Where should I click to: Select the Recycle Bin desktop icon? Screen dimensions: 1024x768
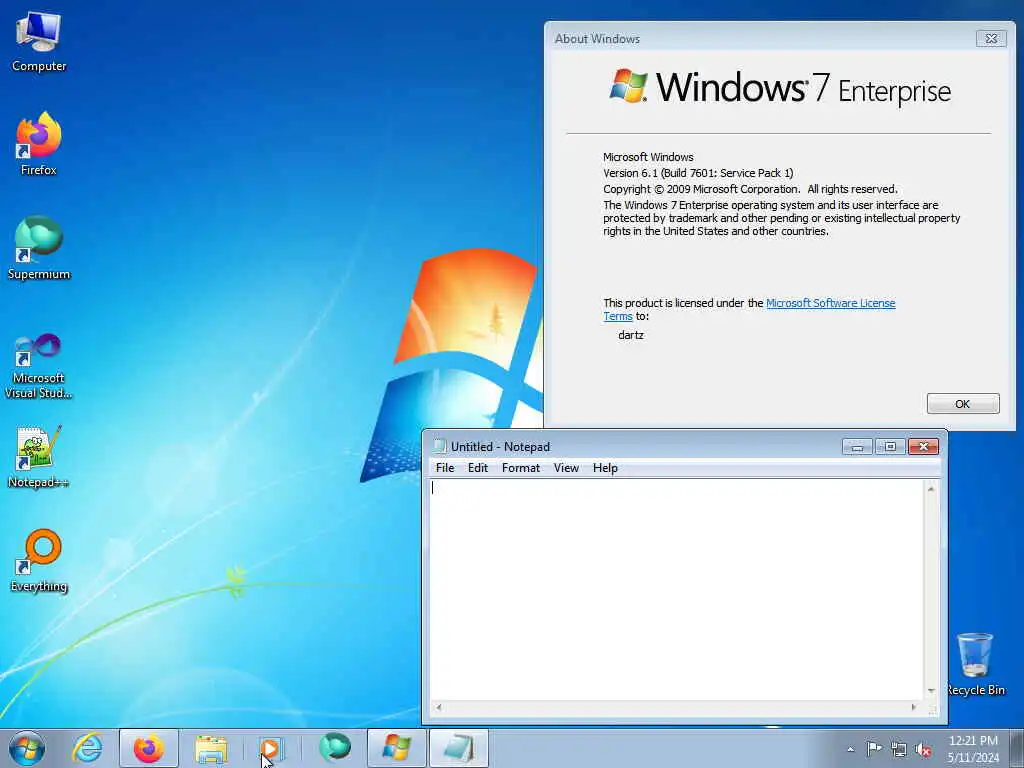[x=976, y=664]
